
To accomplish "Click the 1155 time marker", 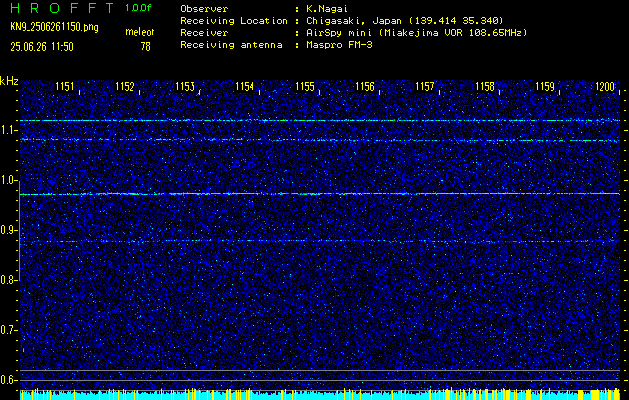I will tap(305, 86).
